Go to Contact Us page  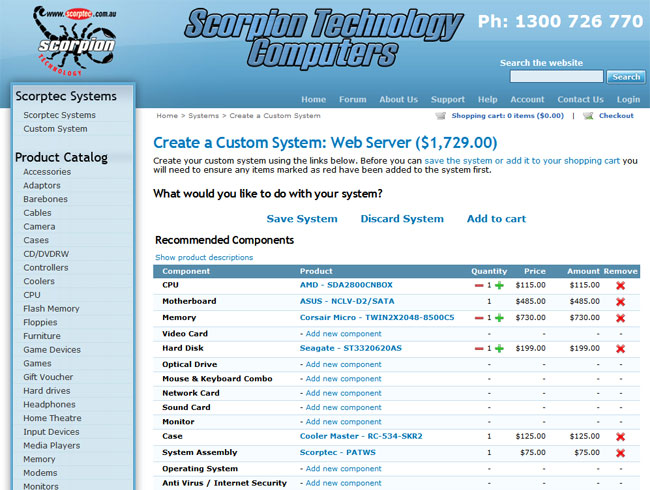[x=580, y=99]
